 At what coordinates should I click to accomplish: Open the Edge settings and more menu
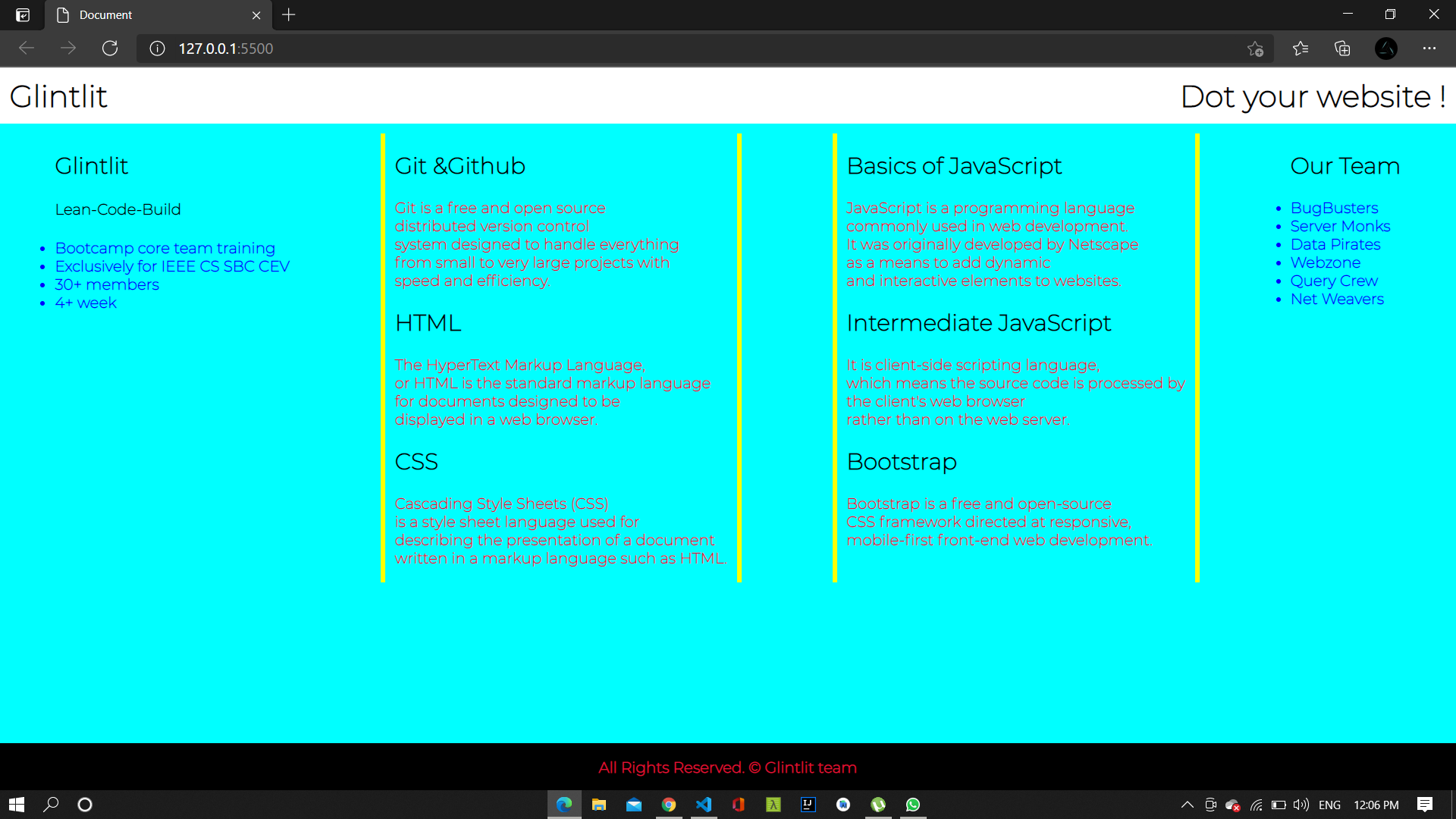tap(1430, 48)
